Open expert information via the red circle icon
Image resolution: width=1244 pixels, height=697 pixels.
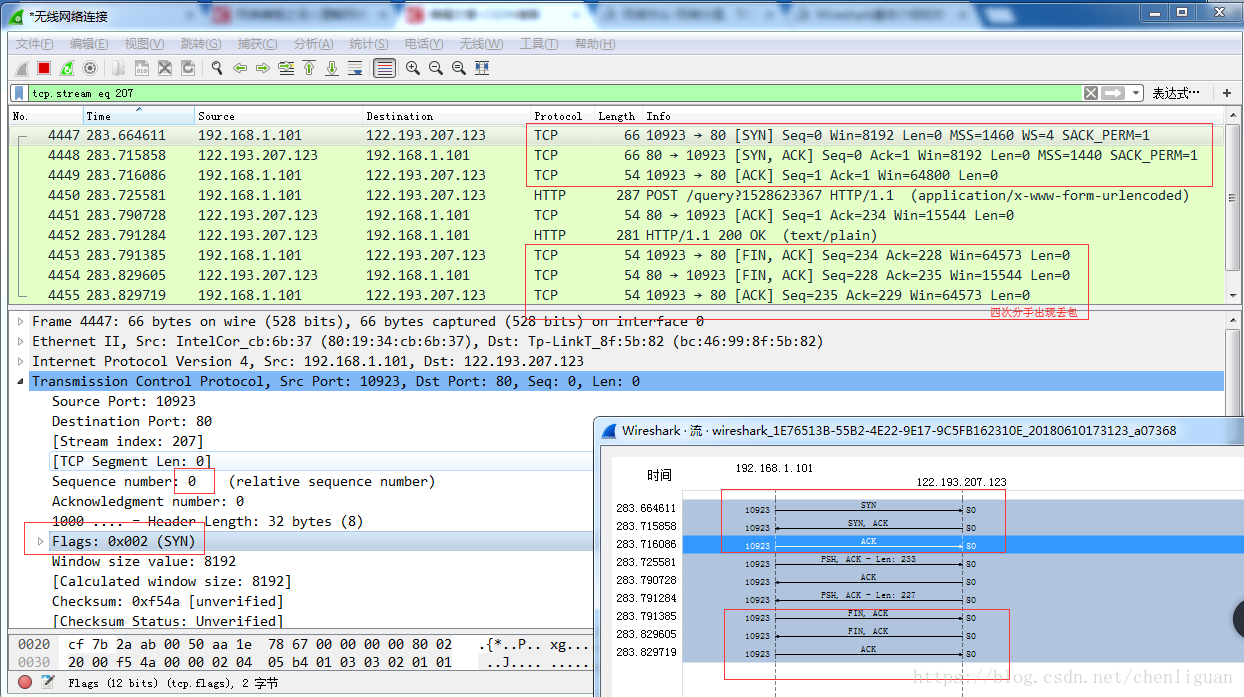click(x=24, y=682)
